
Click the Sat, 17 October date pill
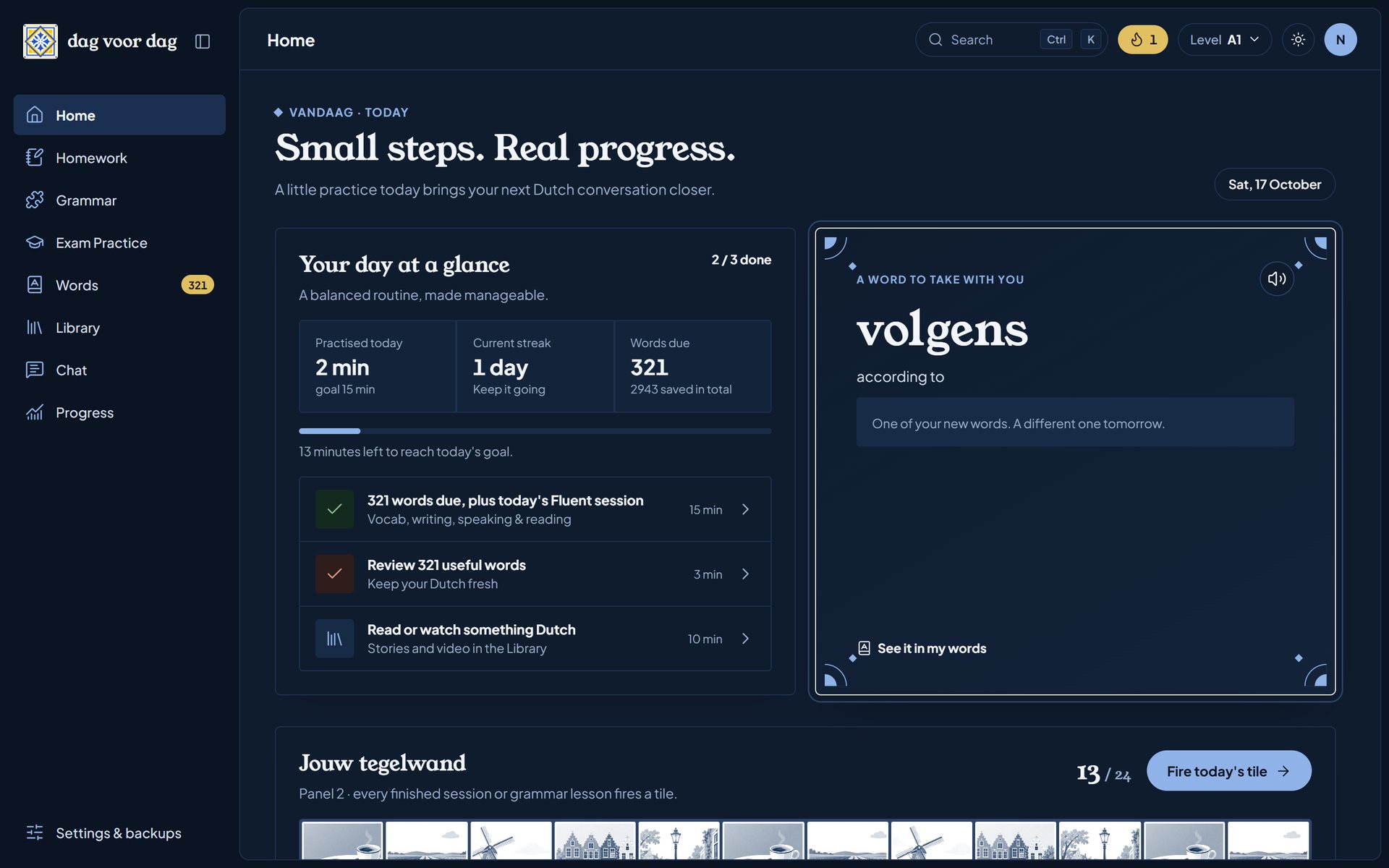coord(1274,184)
